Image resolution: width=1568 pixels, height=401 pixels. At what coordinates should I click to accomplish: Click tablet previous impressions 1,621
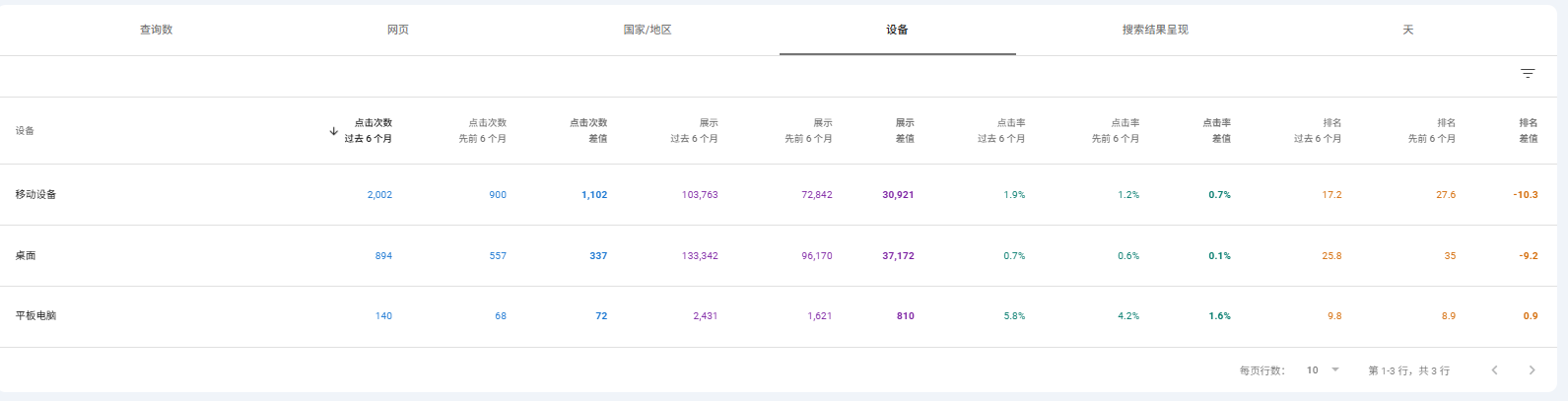pos(820,316)
